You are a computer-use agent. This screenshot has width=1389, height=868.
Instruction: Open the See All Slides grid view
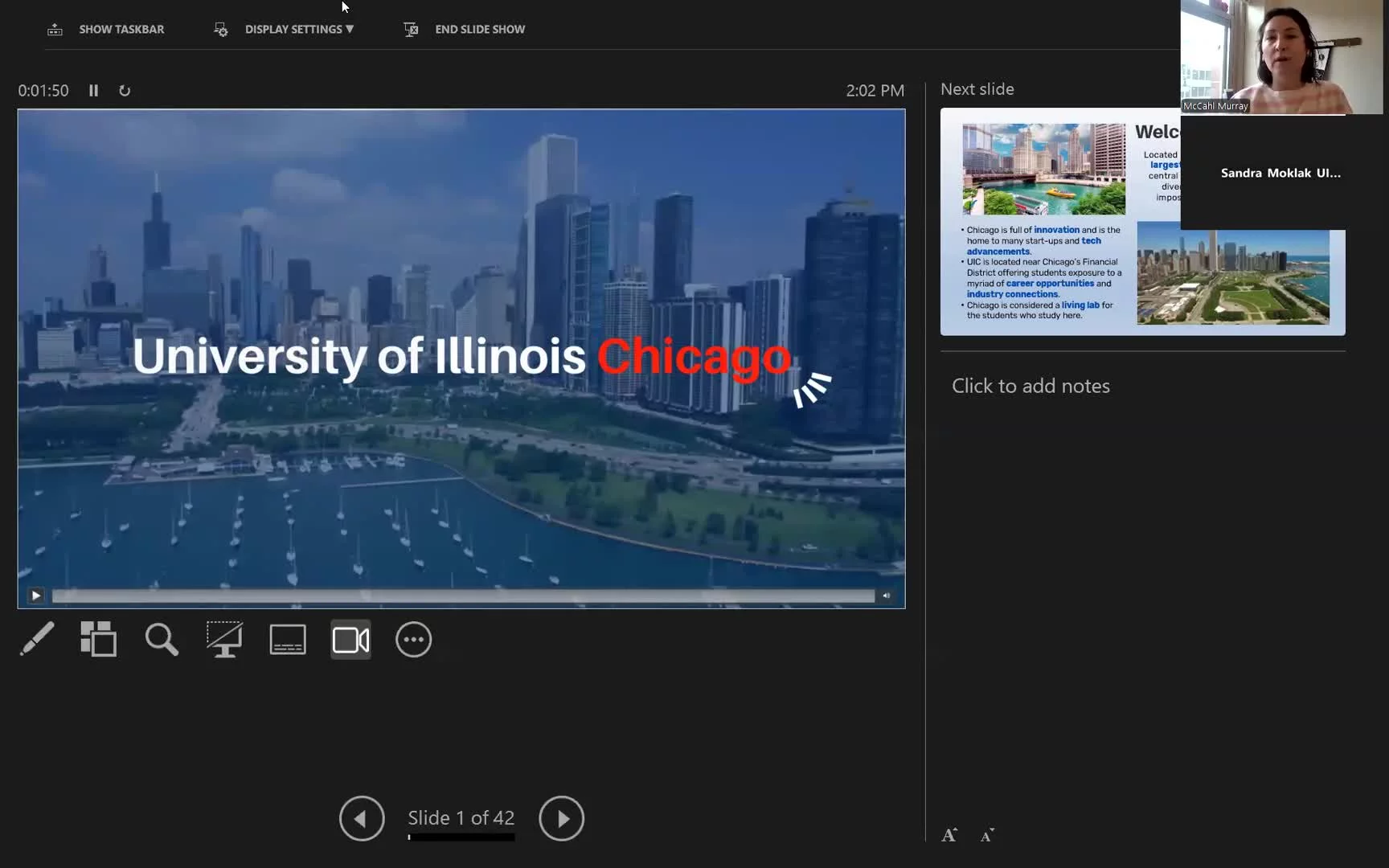coord(99,640)
